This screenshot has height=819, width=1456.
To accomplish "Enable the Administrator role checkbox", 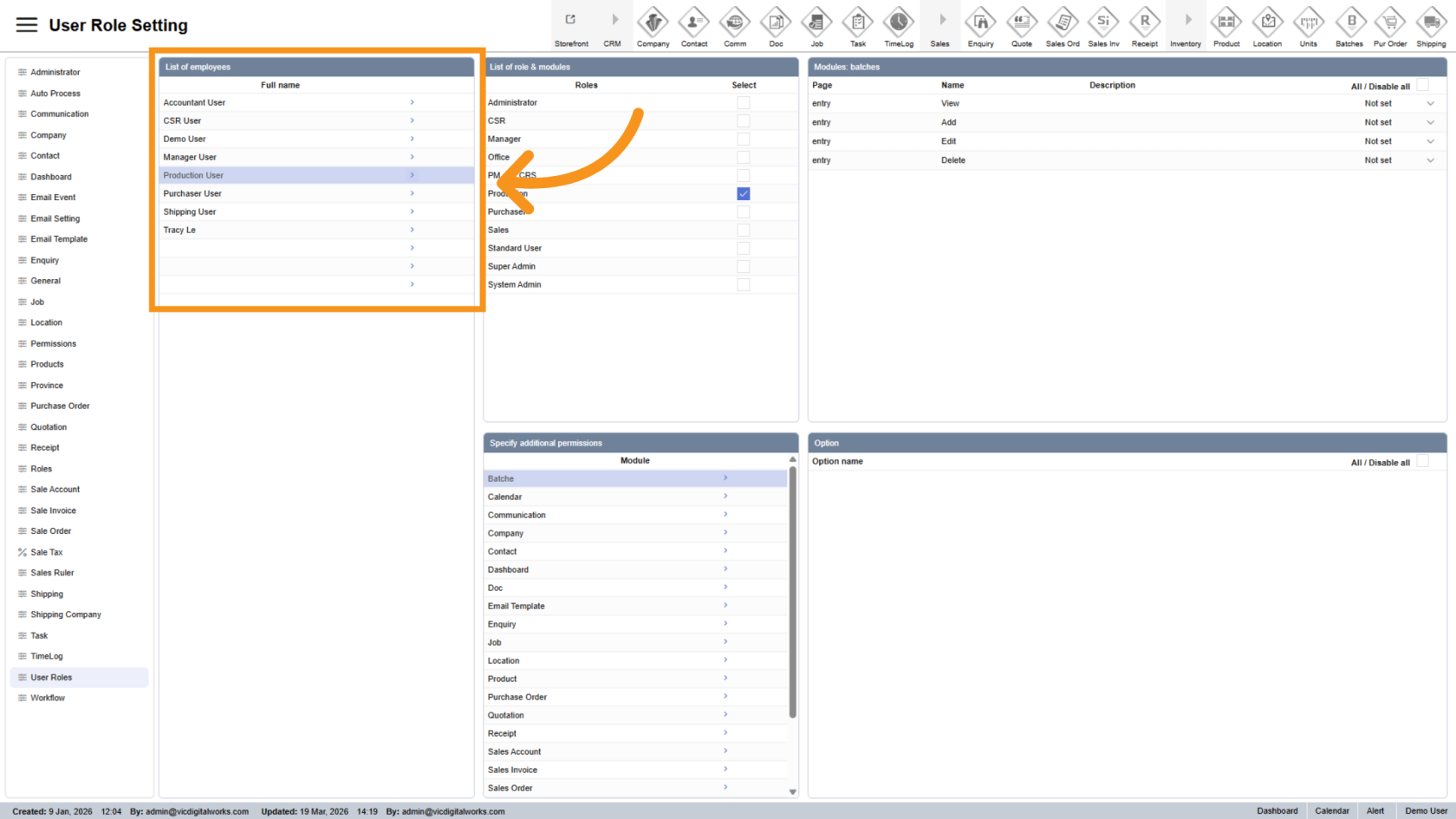I will [x=743, y=103].
